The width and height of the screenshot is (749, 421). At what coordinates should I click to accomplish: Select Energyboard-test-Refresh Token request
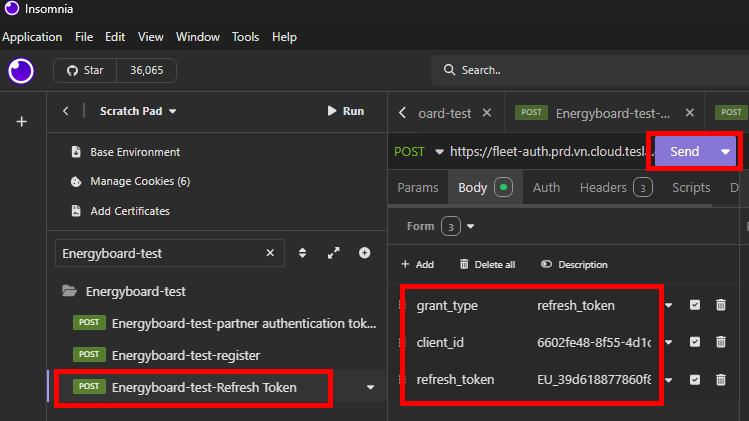pyautogui.click(x=185, y=388)
